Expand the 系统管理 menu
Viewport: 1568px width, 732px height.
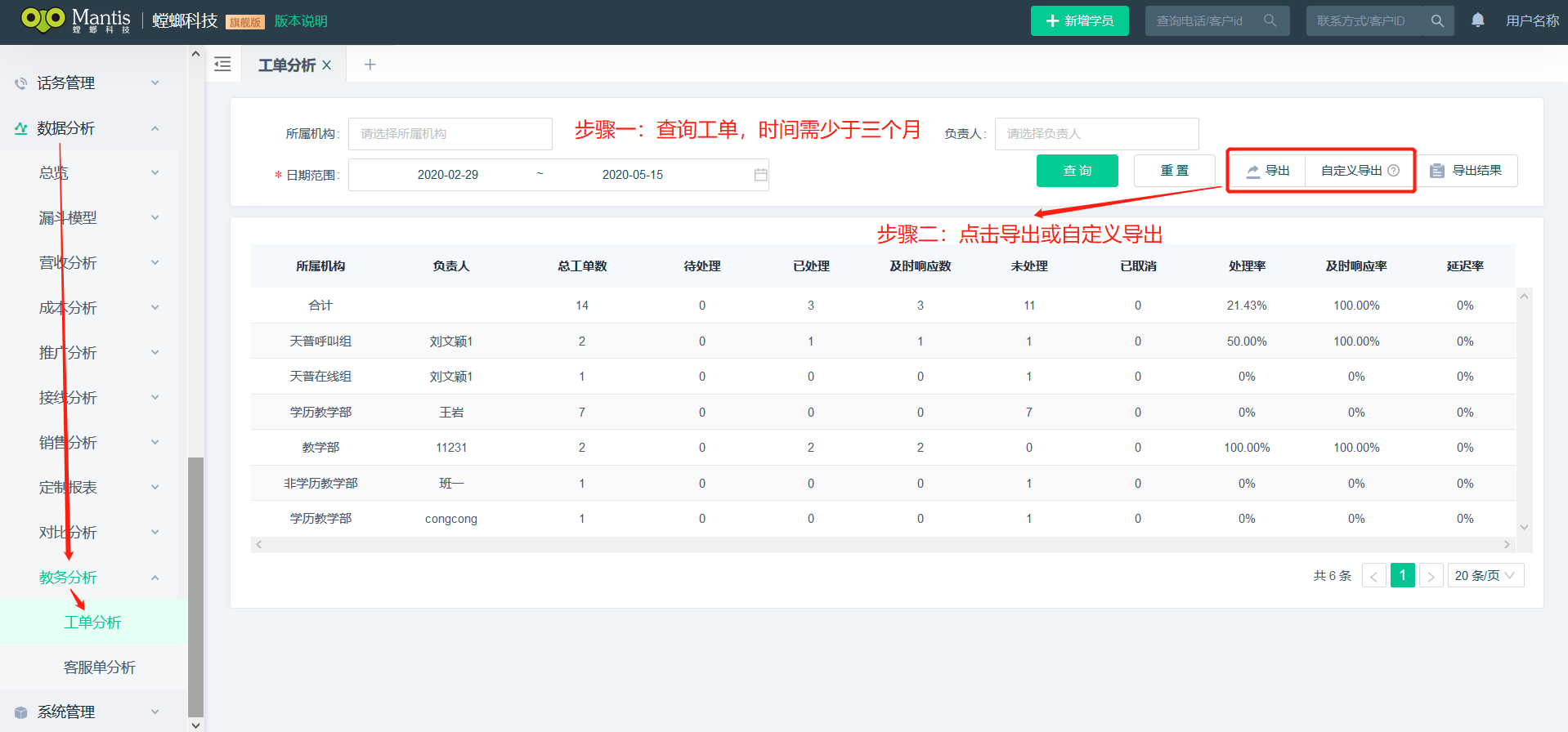pyautogui.click(x=155, y=712)
